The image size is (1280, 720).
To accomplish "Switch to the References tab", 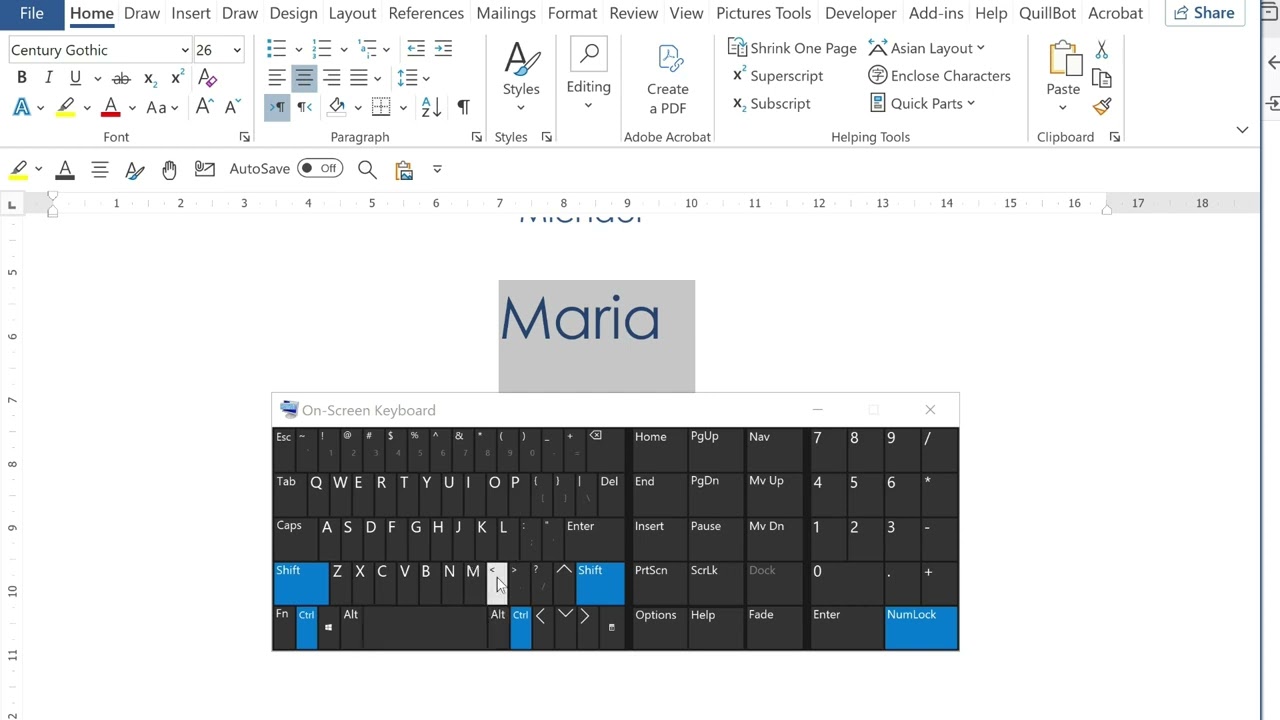I will click(x=426, y=13).
